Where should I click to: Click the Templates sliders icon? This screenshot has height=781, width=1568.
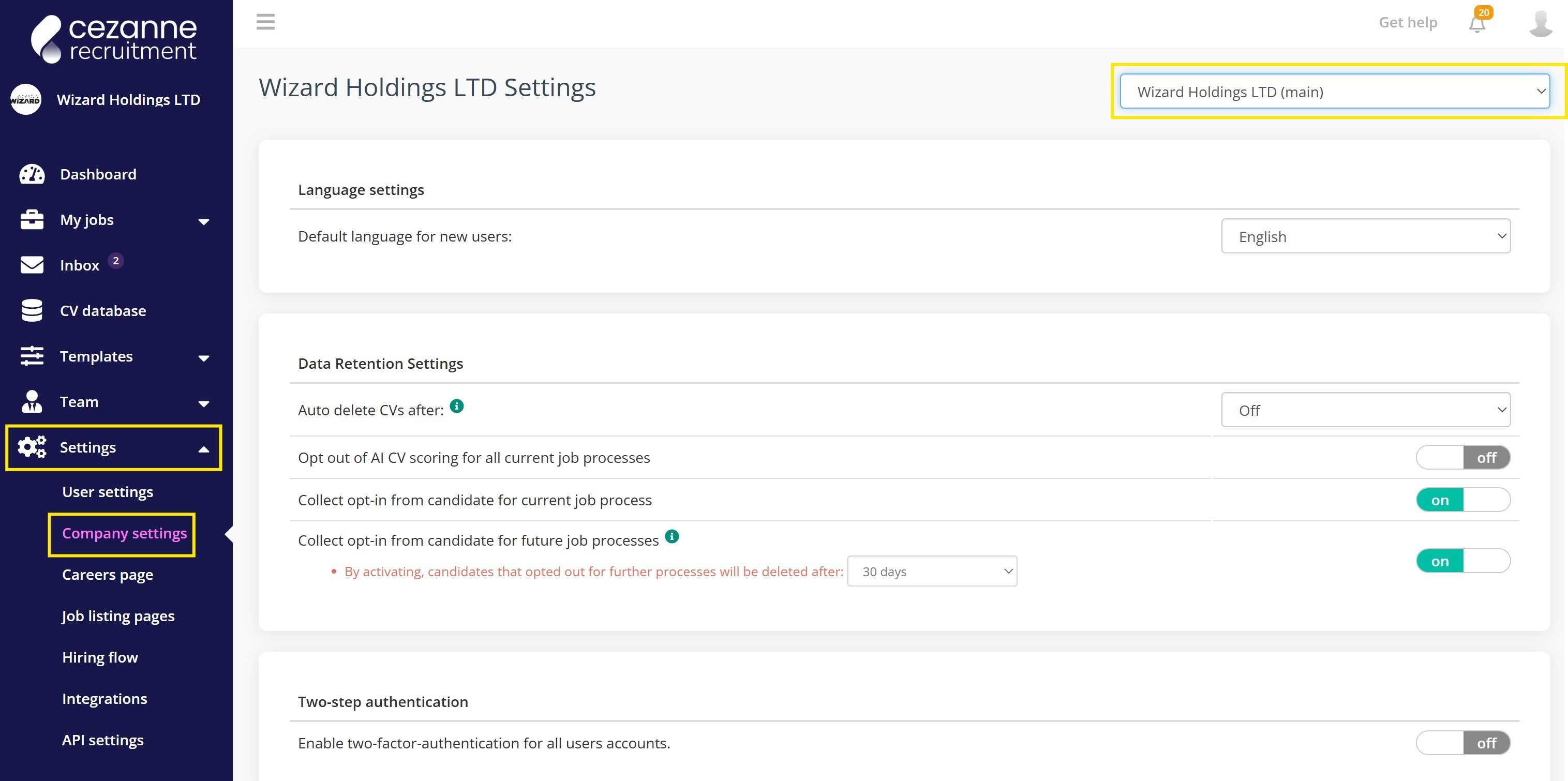coord(32,356)
